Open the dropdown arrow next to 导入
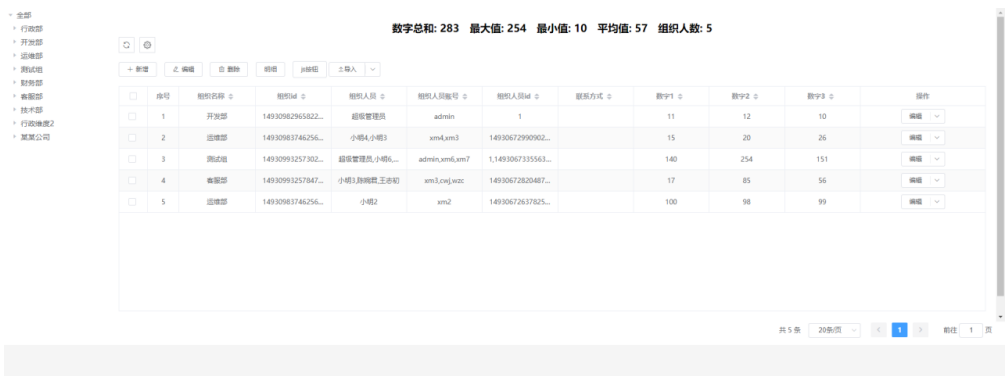The image size is (1005, 376). tap(373, 69)
